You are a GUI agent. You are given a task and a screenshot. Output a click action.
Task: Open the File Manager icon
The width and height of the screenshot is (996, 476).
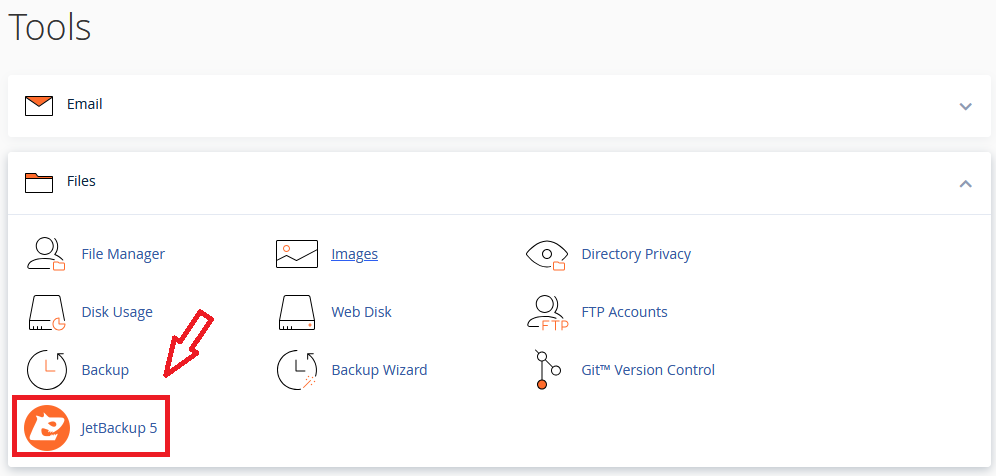click(46, 254)
